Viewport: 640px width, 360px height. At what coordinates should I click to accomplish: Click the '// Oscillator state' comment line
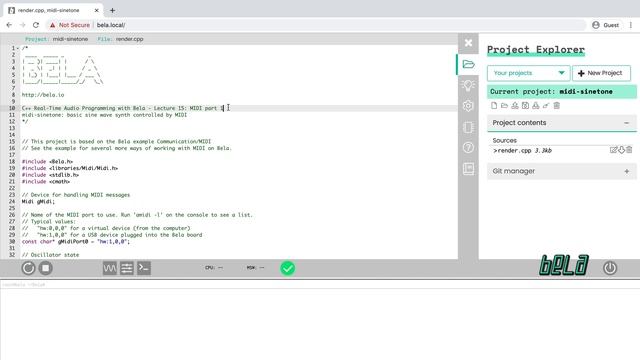tap(50, 255)
